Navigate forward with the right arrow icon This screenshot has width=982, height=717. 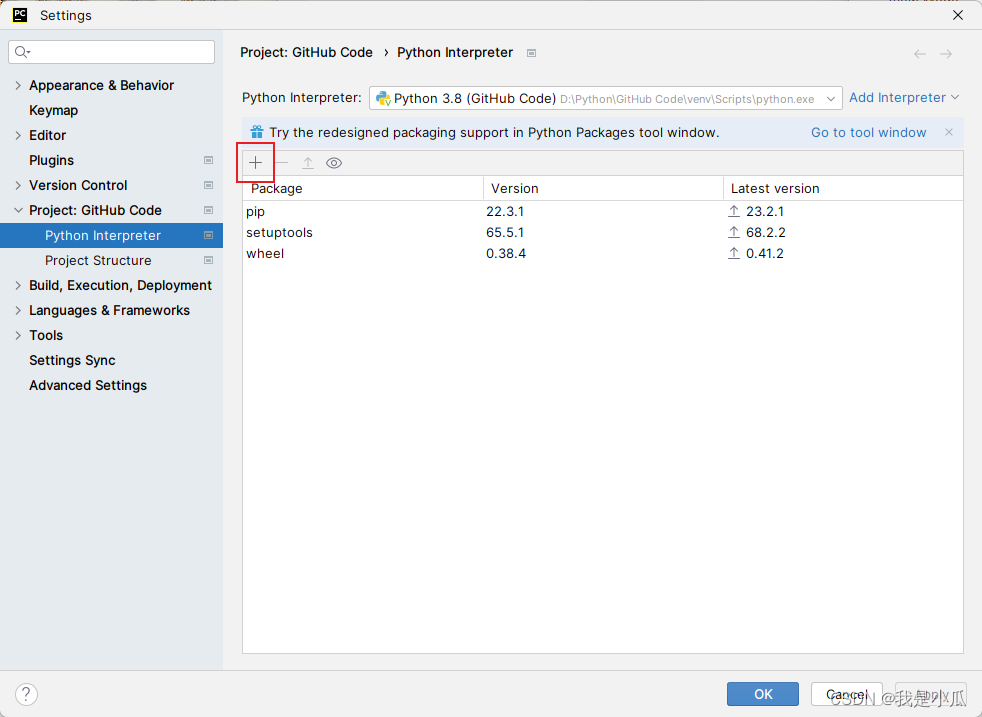[947, 53]
